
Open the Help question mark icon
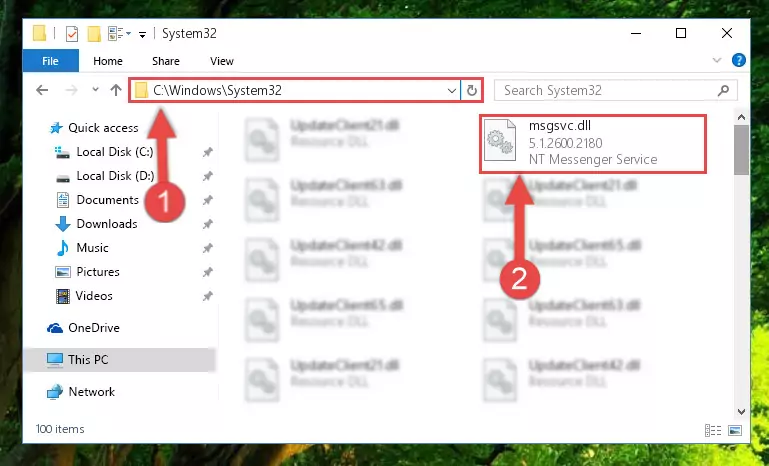pos(739,60)
